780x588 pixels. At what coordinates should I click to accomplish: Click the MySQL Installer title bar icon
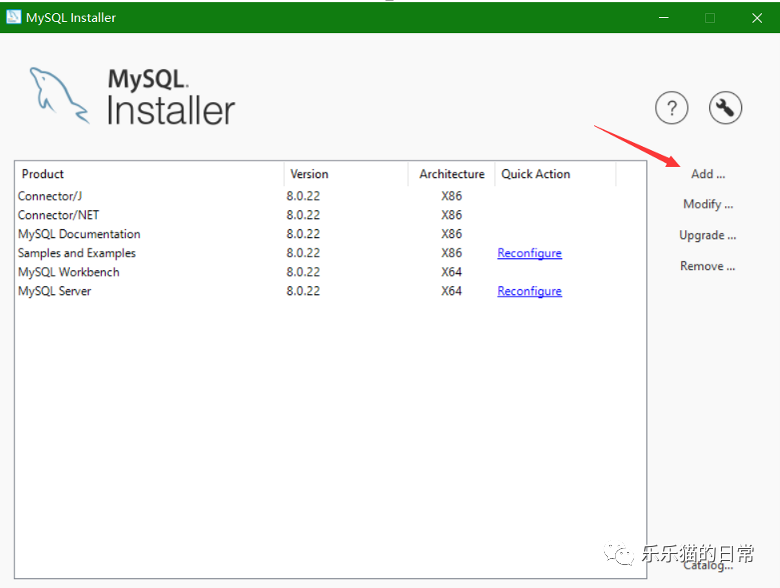point(13,17)
